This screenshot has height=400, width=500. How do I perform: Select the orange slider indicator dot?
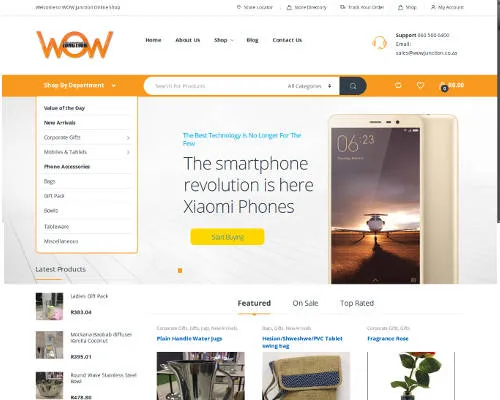click(x=180, y=270)
